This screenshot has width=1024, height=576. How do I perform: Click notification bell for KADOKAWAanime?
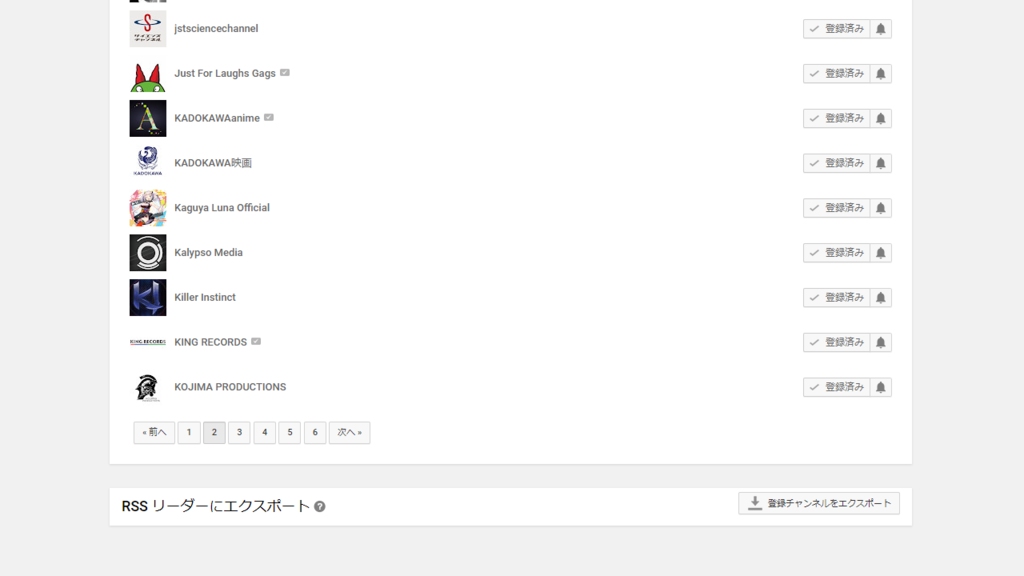880,118
